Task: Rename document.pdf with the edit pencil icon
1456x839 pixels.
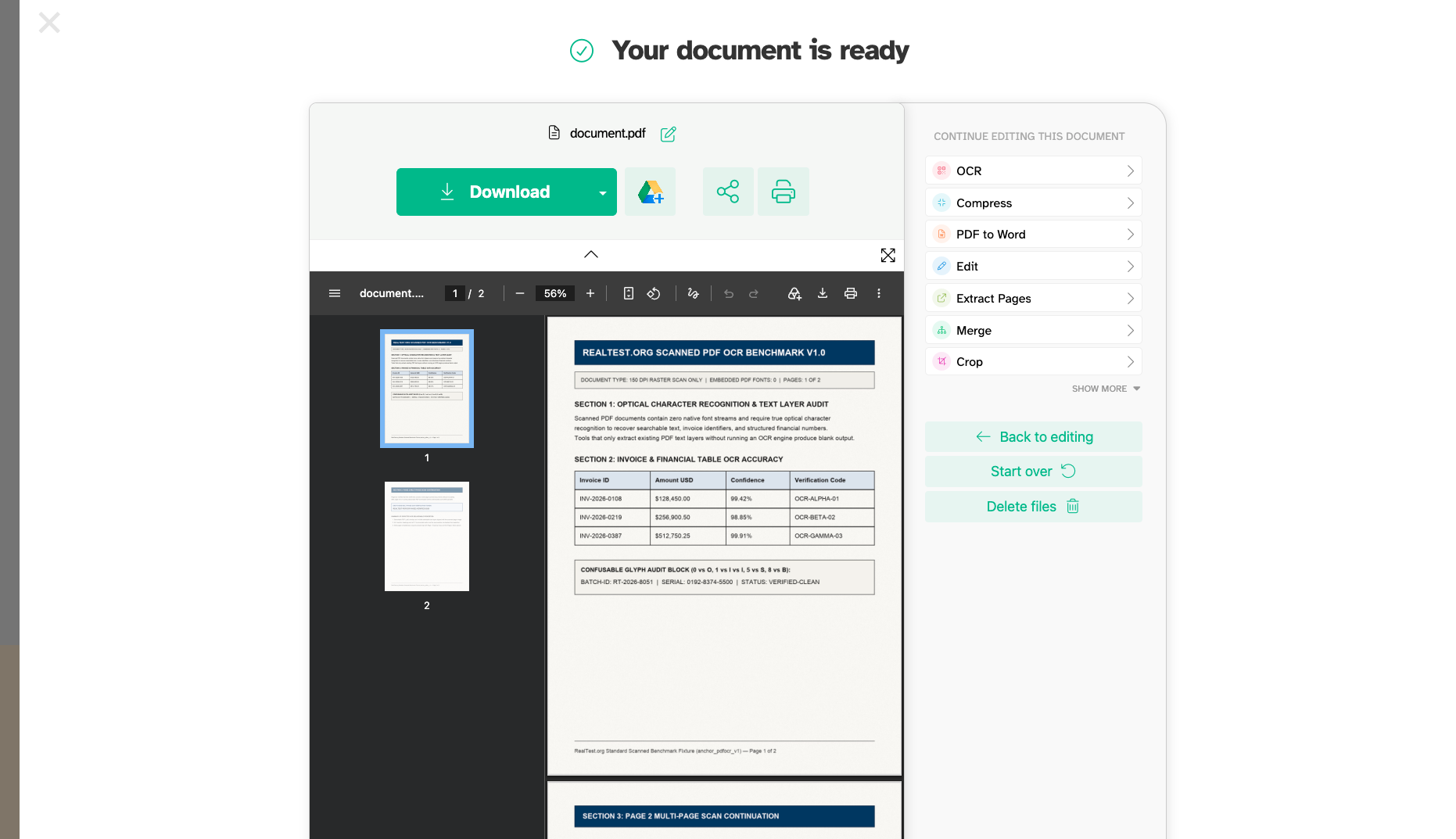Action: pyautogui.click(x=668, y=134)
